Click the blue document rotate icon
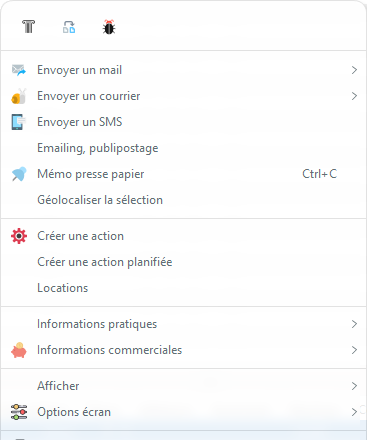 69,27
